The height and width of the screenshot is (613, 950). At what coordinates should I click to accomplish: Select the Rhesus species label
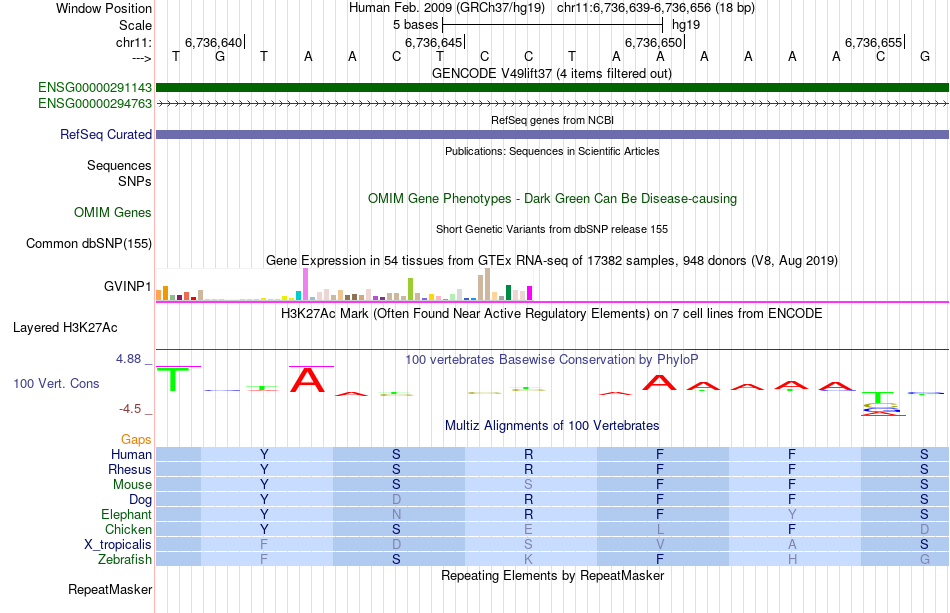130,469
